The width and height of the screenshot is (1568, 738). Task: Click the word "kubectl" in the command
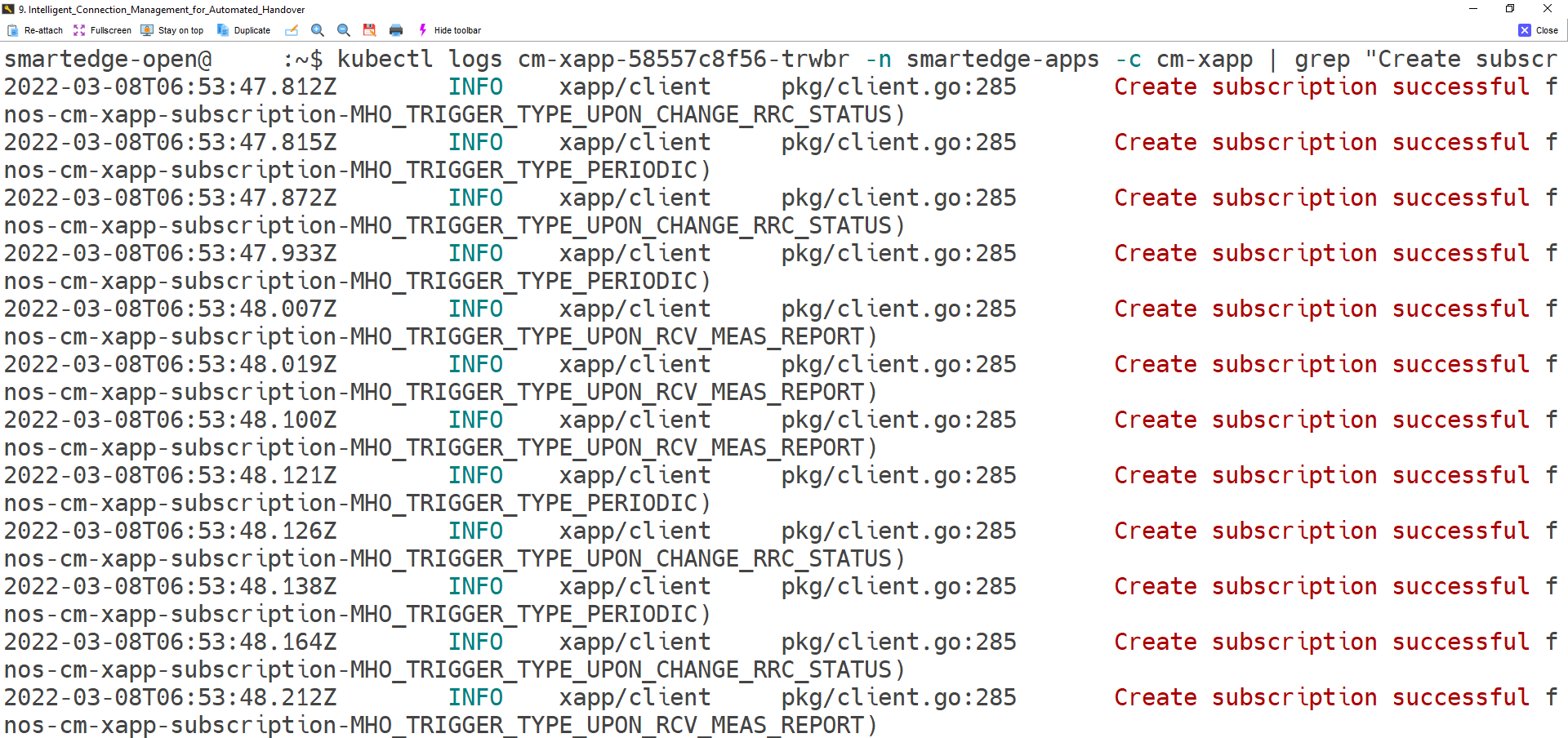(385, 60)
